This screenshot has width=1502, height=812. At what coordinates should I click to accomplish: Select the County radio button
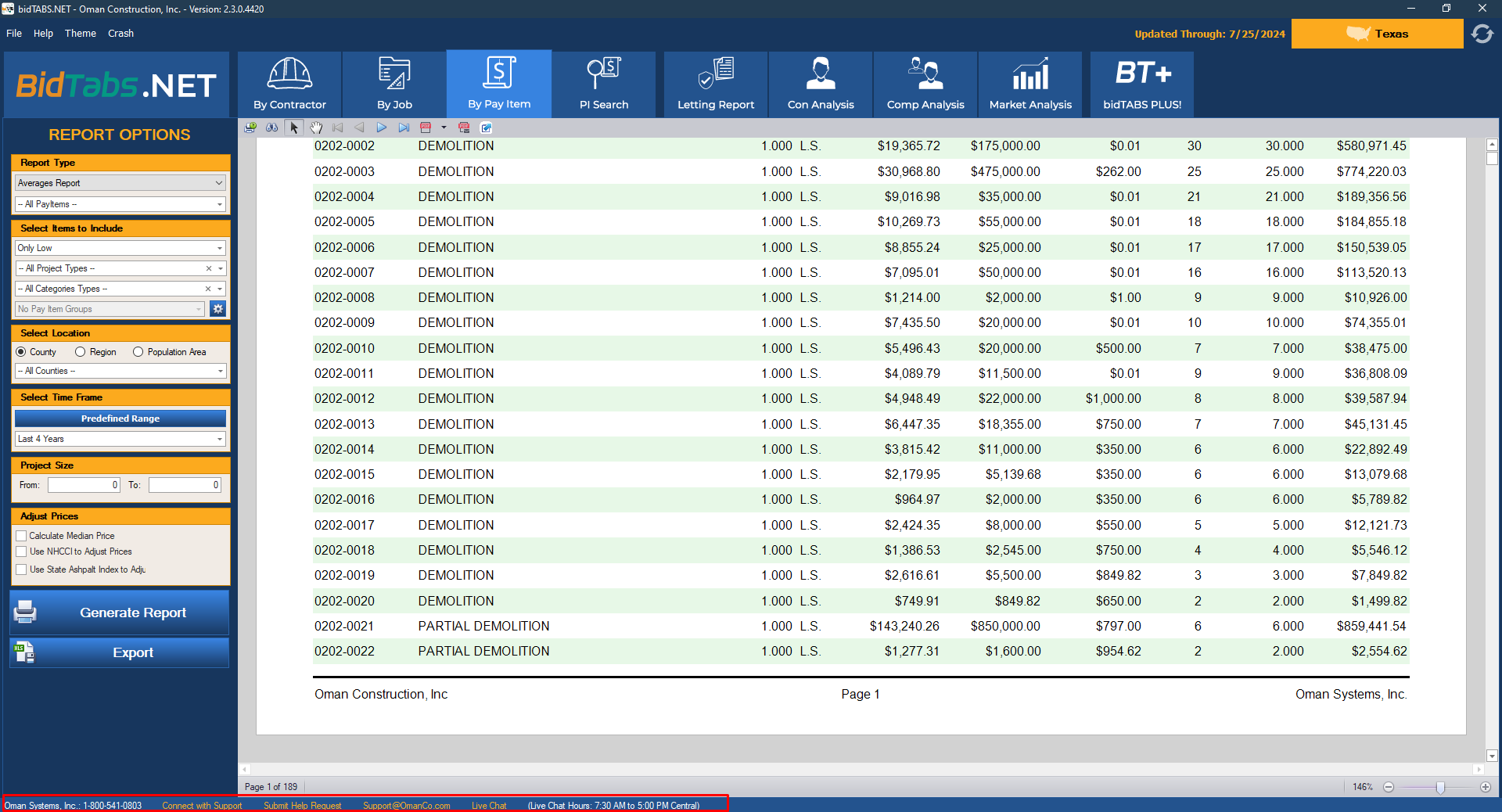[21, 352]
